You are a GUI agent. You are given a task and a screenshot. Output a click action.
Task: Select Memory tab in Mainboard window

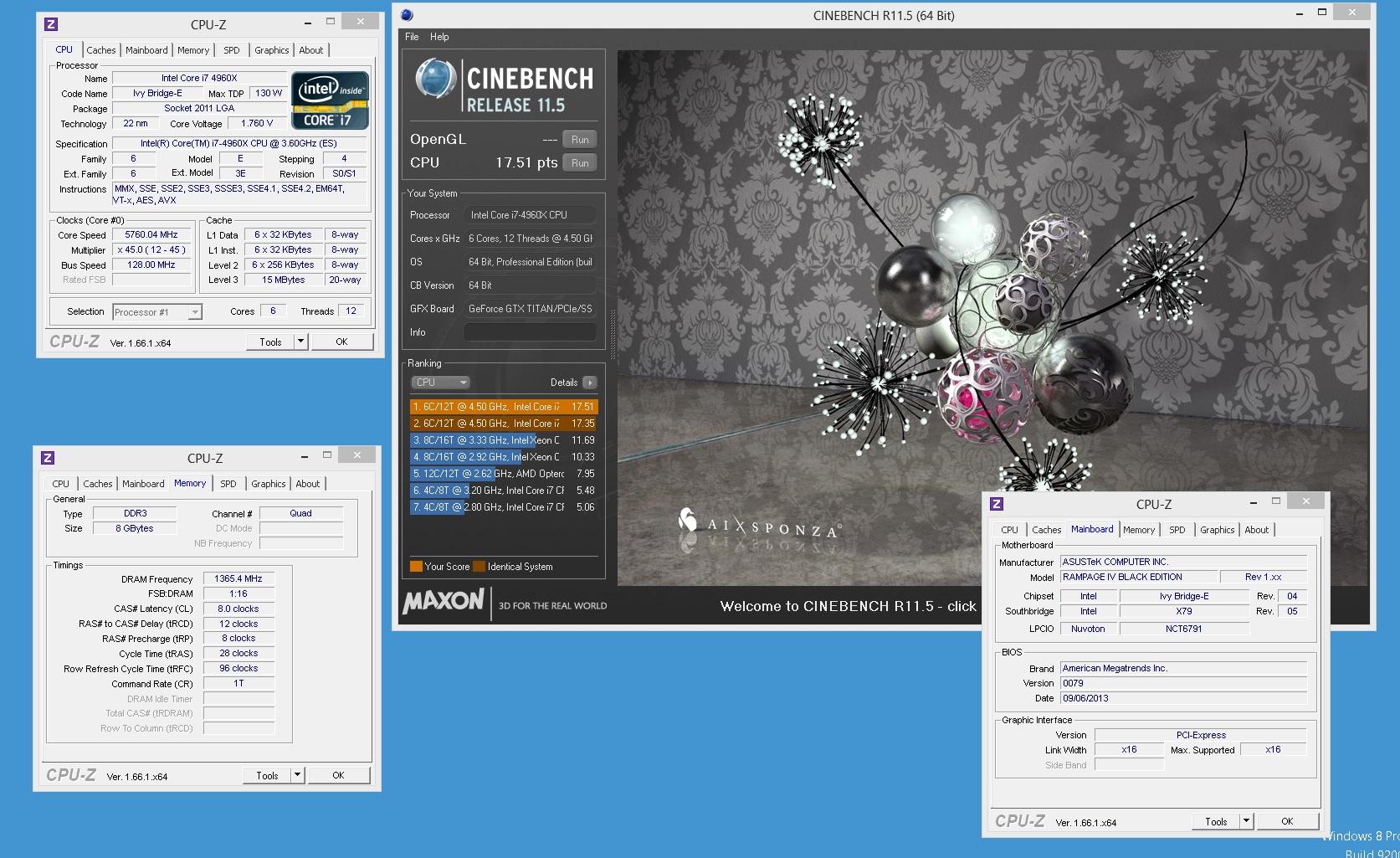click(1139, 530)
